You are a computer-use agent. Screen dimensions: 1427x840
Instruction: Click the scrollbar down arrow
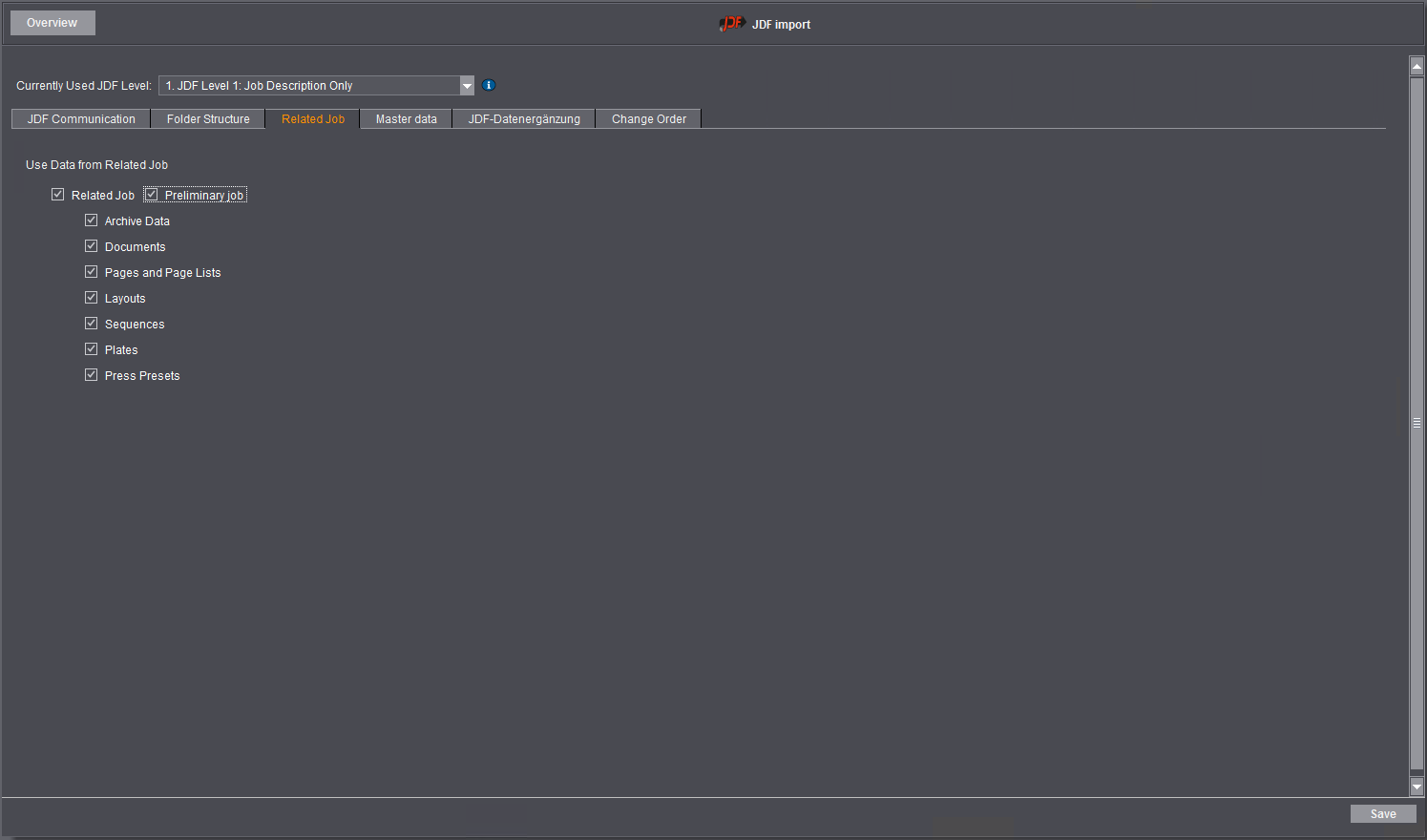pyautogui.click(x=1416, y=787)
